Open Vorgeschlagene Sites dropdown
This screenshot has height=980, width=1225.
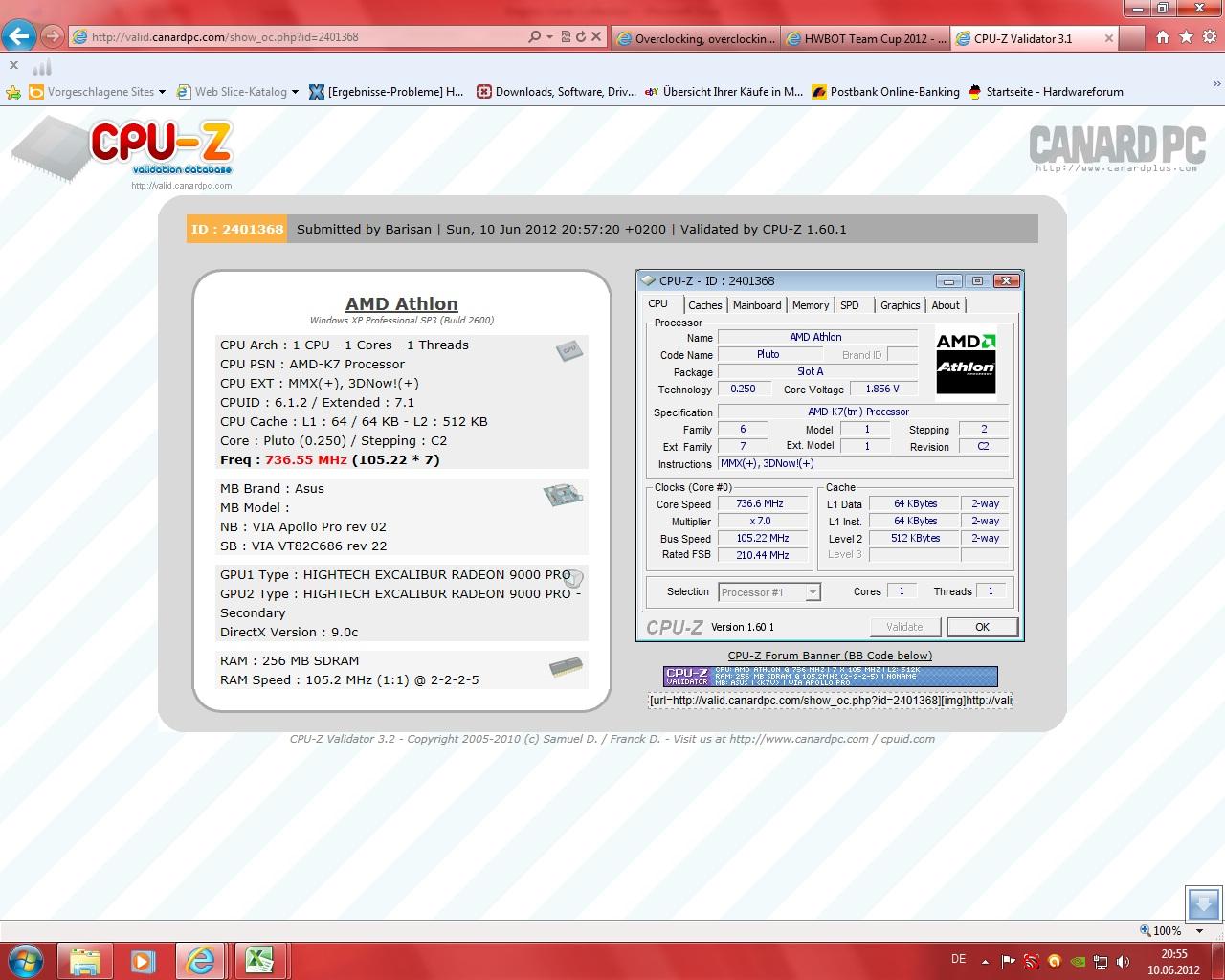coord(98,92)
